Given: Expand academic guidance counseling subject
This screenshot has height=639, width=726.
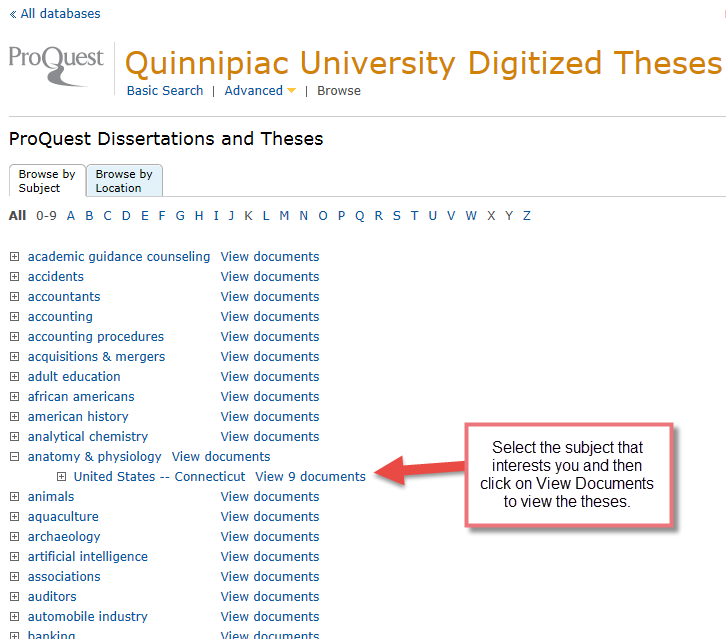Looking at the screenshot, I should tap(15, 257).
